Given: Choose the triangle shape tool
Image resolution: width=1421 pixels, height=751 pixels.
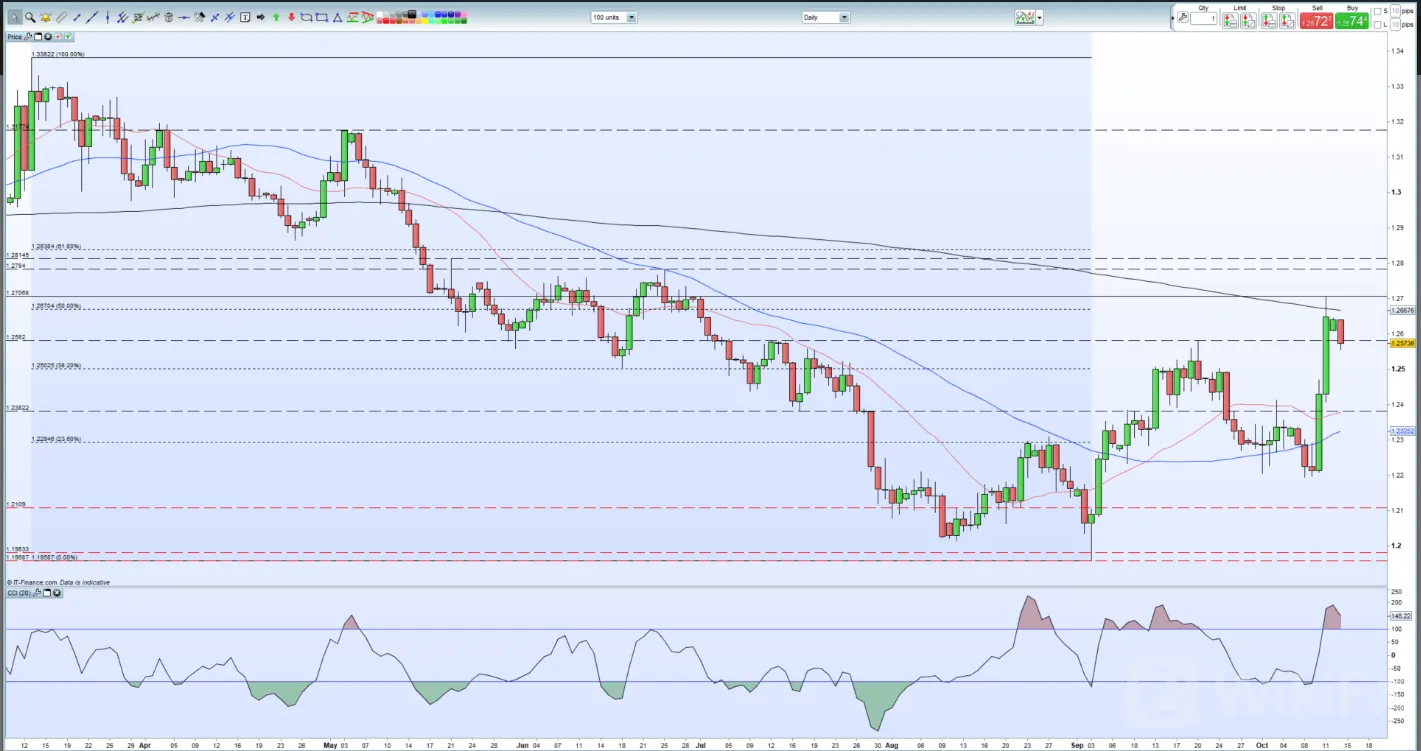Looking at the screenshot, I should pyautogui.click(x=337, y=17).
